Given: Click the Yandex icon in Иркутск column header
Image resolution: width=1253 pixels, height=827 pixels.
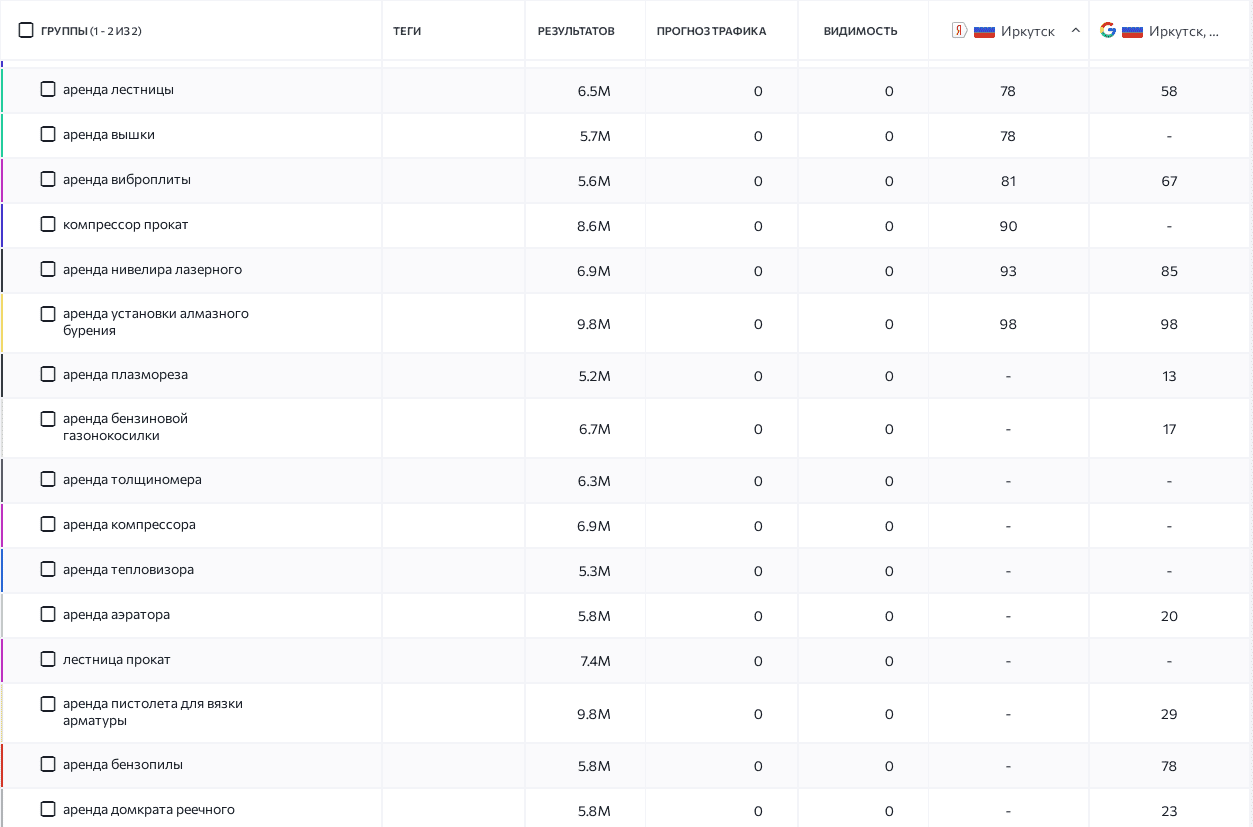Looking at the screenshot, I should [x=959, y=30].
